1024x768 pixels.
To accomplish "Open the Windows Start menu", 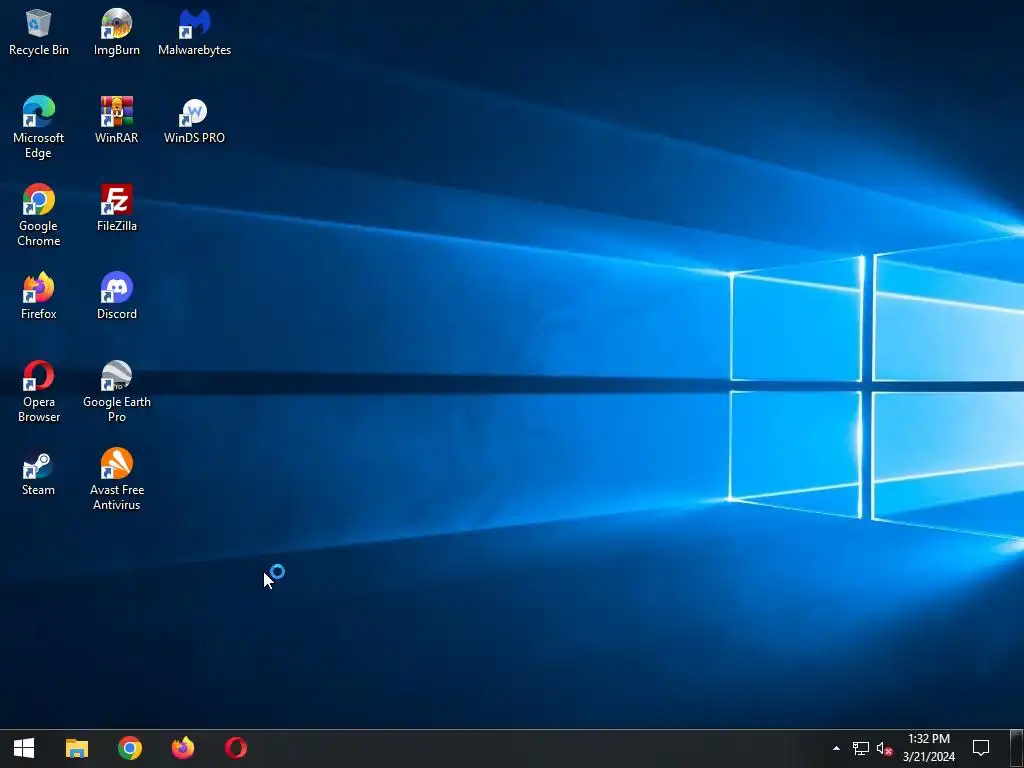I will 24,748.
